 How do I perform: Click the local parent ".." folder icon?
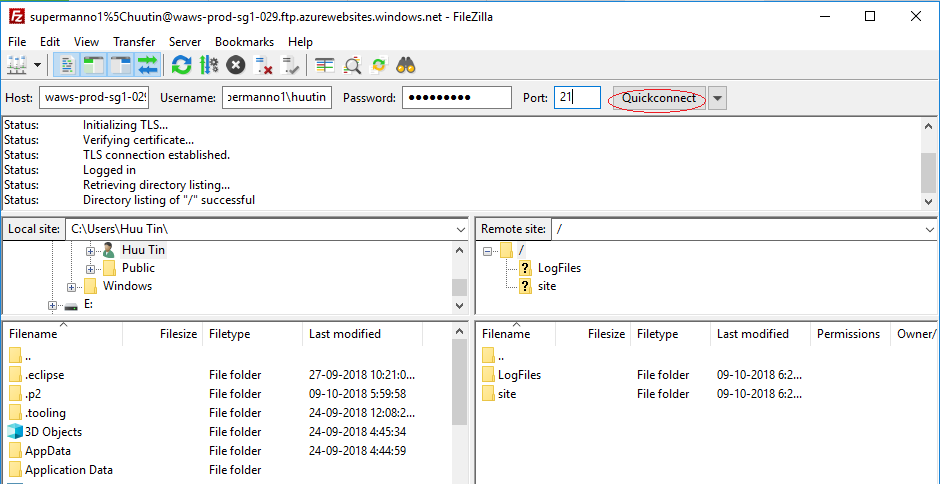[x=16, y=356]
